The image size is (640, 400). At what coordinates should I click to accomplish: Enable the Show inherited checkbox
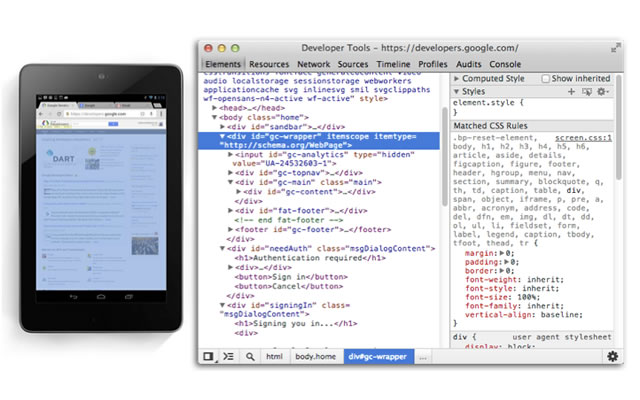(x=545, y=78)
